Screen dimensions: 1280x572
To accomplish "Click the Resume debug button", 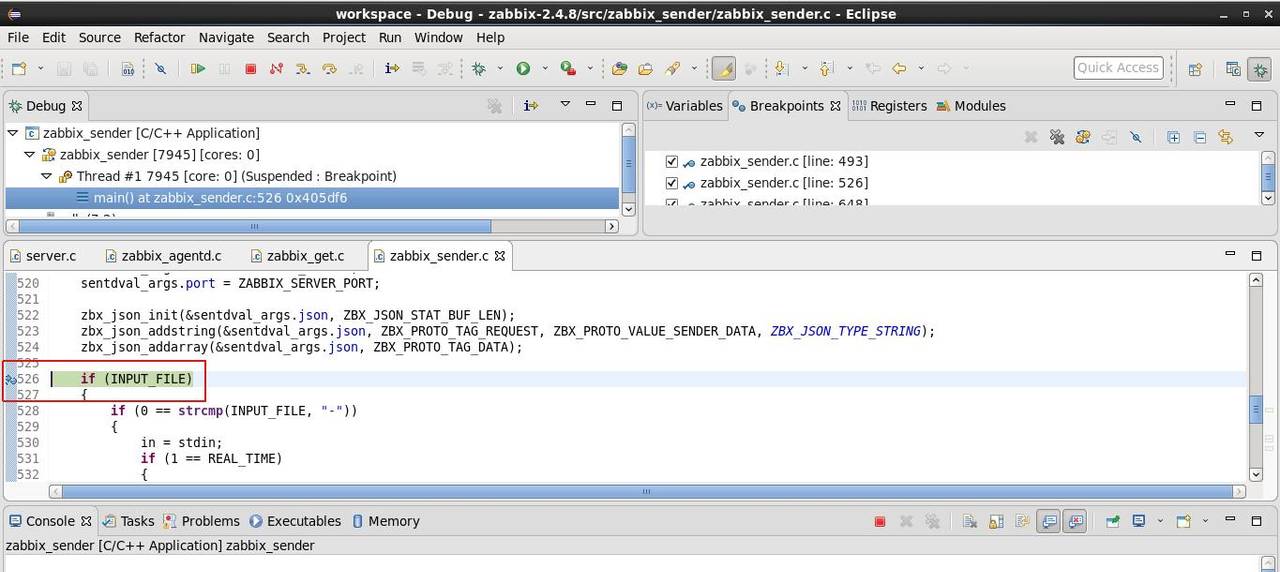I will [198, 69].
